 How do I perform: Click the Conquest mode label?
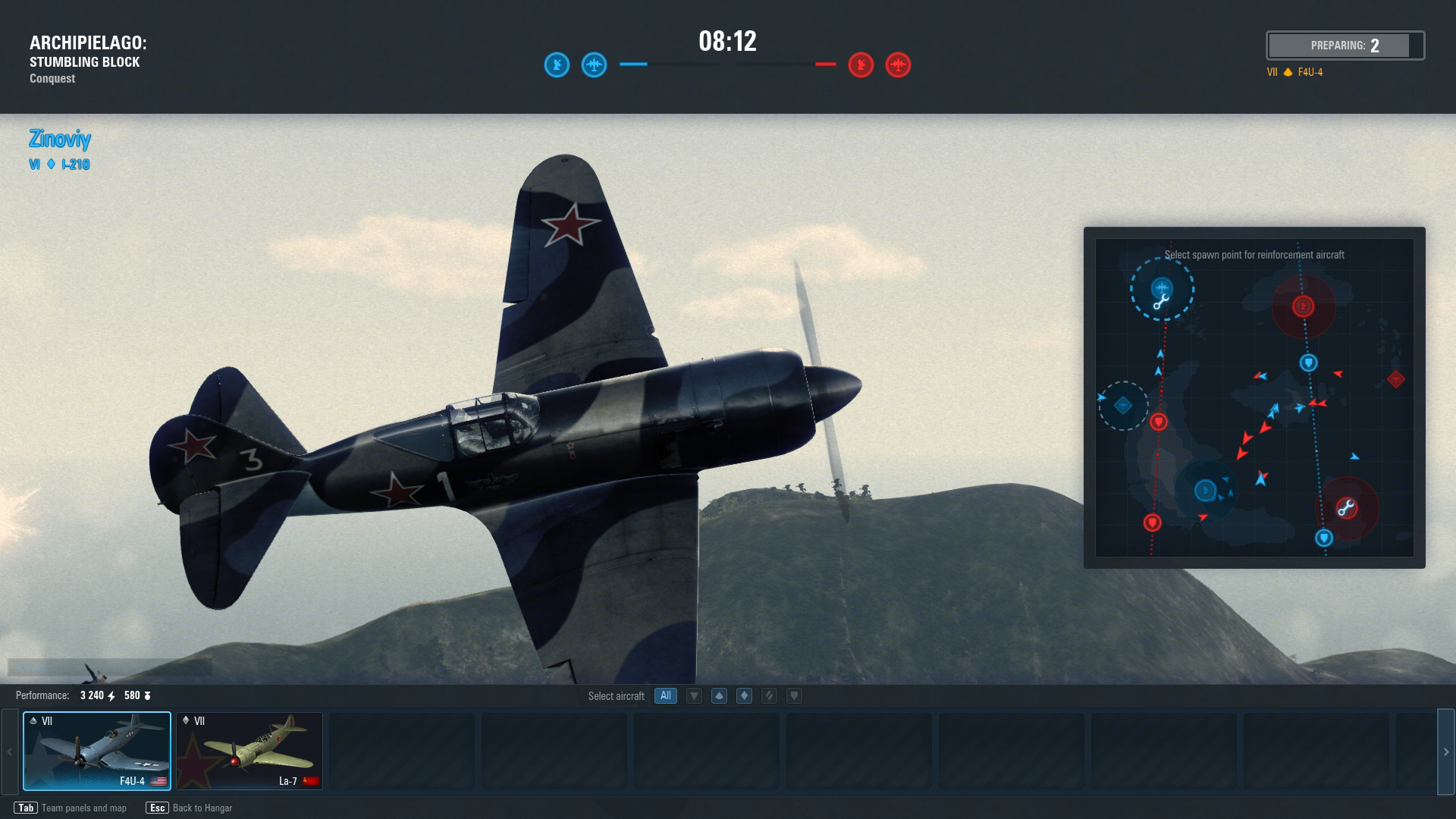pos(52,78)
